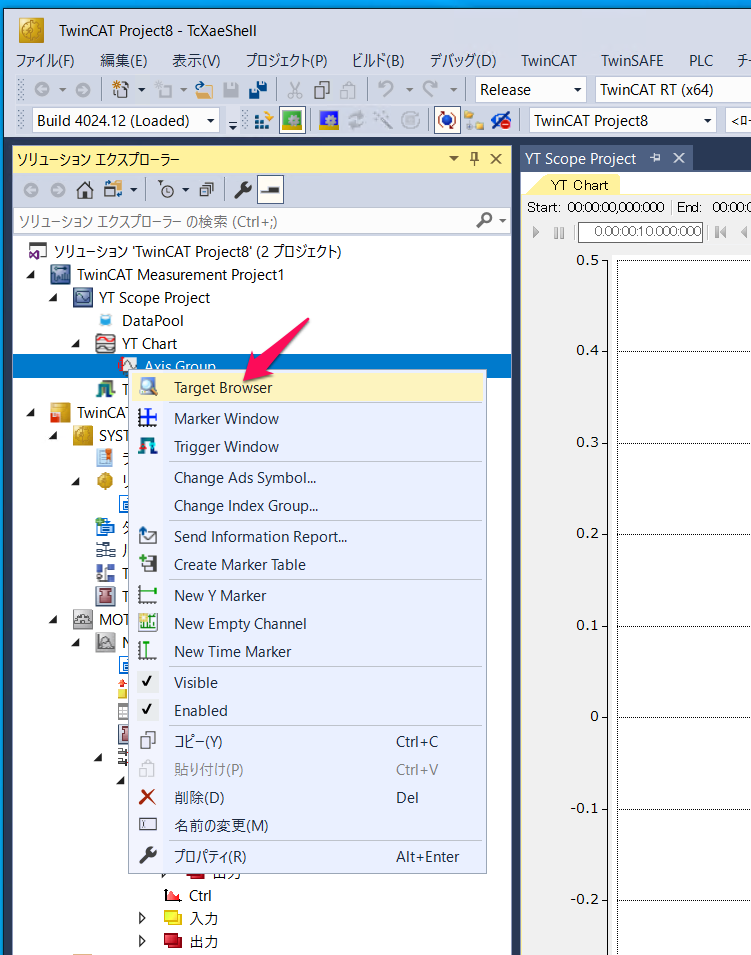The width and height of the screenshot is (751, 955).
Task: Click the Restart TwinCAT Run Mode icon
Action: (x=292, y=121)
